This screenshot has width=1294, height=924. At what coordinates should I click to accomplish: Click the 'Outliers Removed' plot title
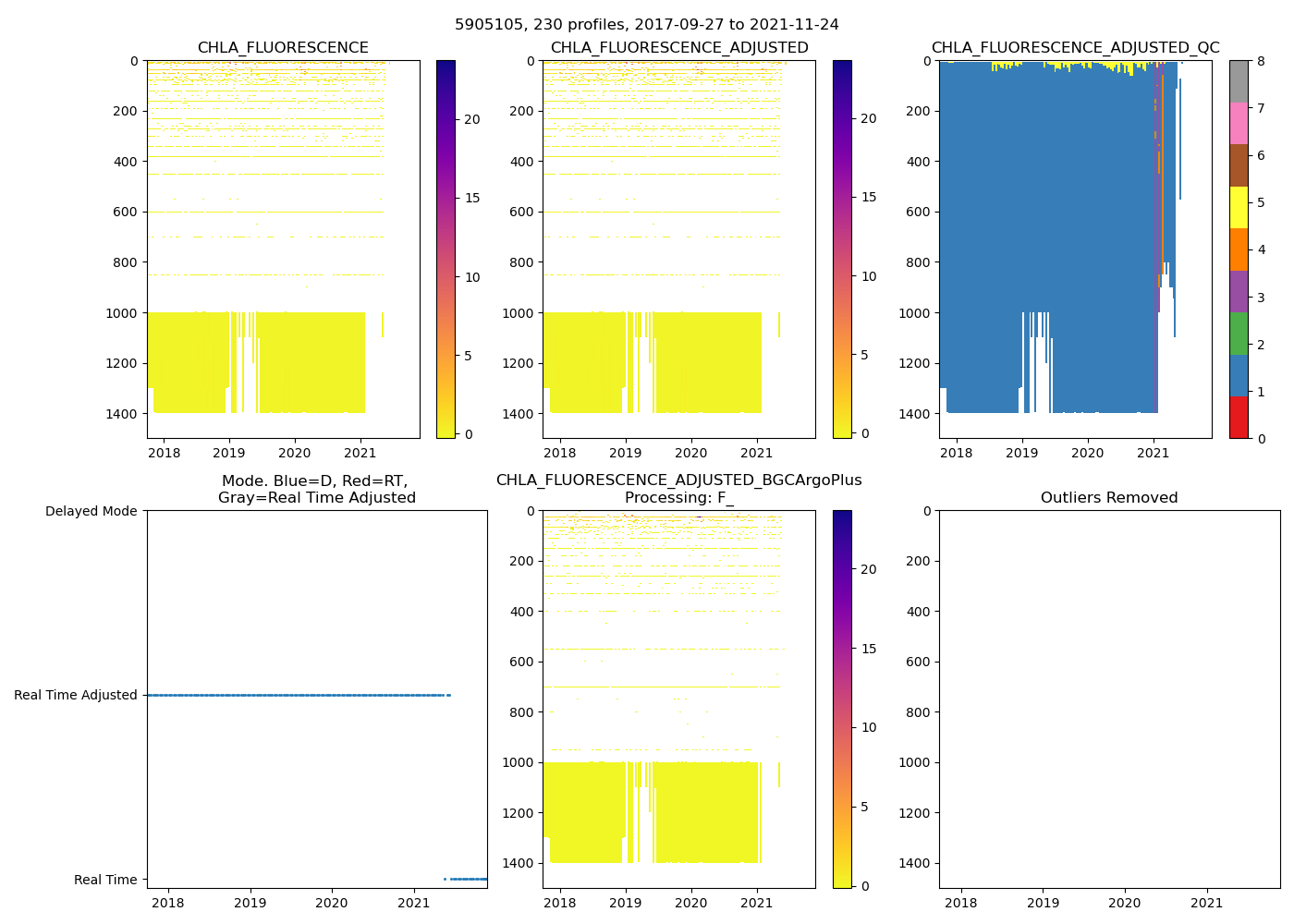1109,498
